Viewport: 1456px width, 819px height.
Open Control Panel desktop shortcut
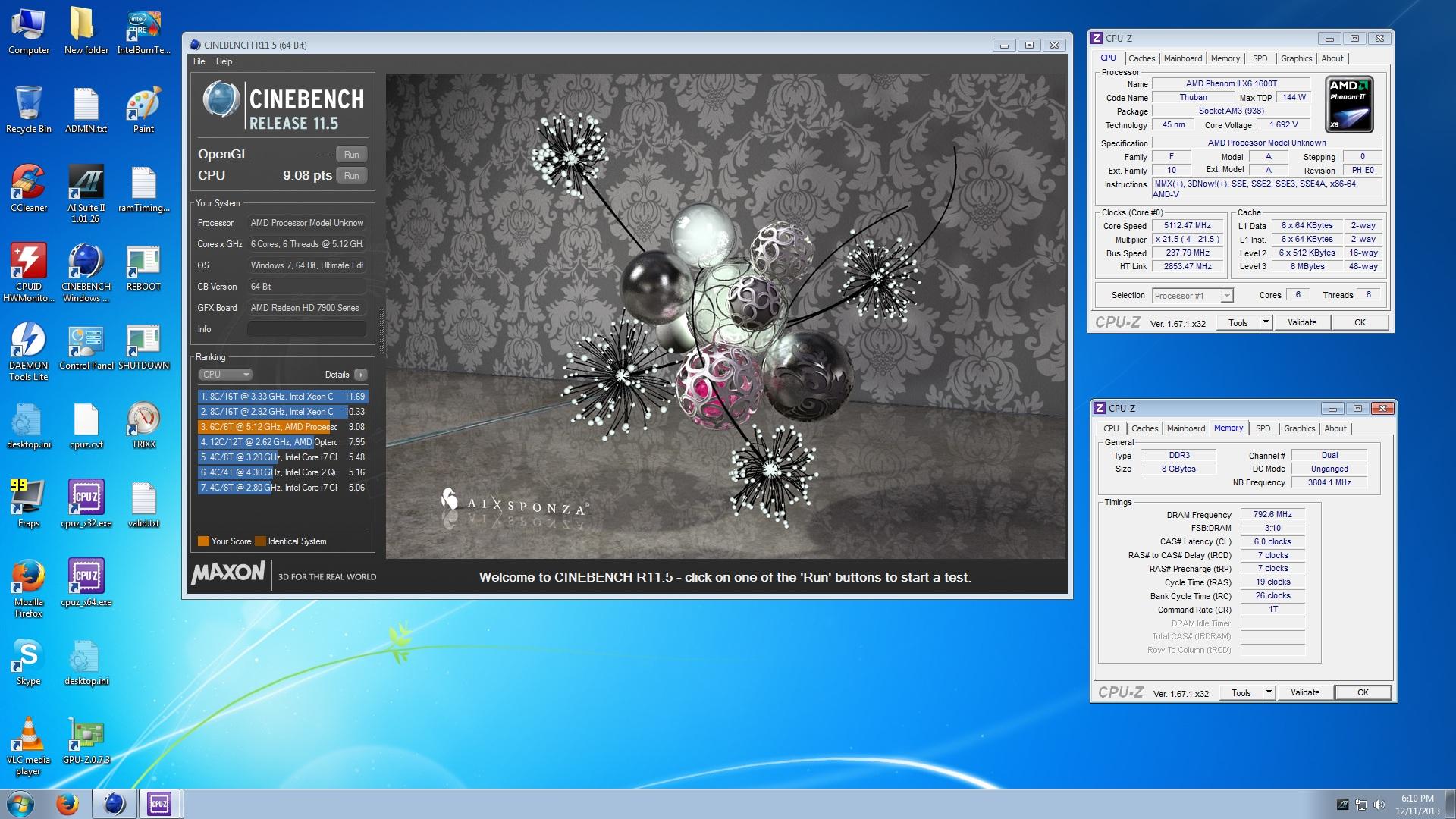(x=86, y=347)
